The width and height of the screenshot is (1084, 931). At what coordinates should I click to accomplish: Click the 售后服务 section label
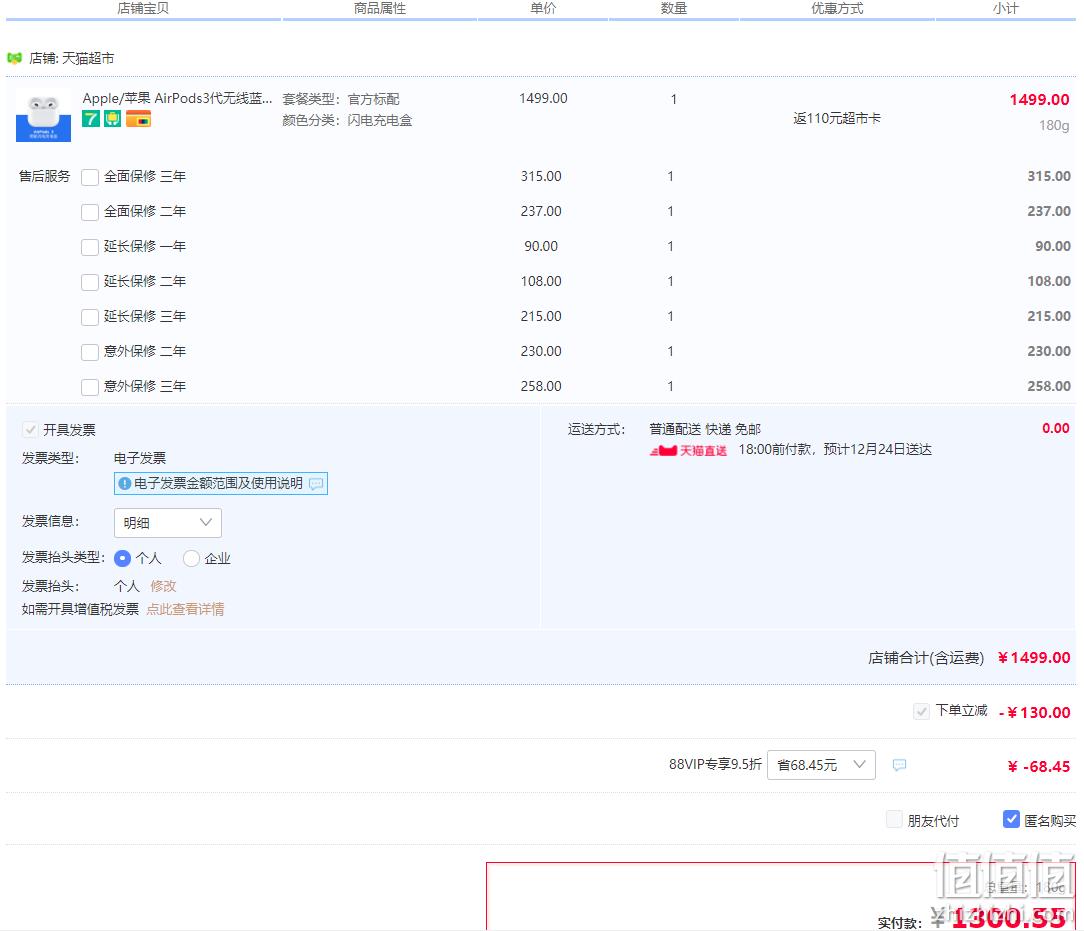click(x=44, y=176)
